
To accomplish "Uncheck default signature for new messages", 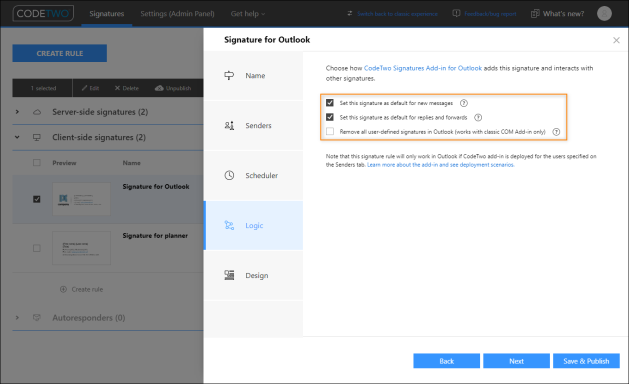I will [330, 103].
